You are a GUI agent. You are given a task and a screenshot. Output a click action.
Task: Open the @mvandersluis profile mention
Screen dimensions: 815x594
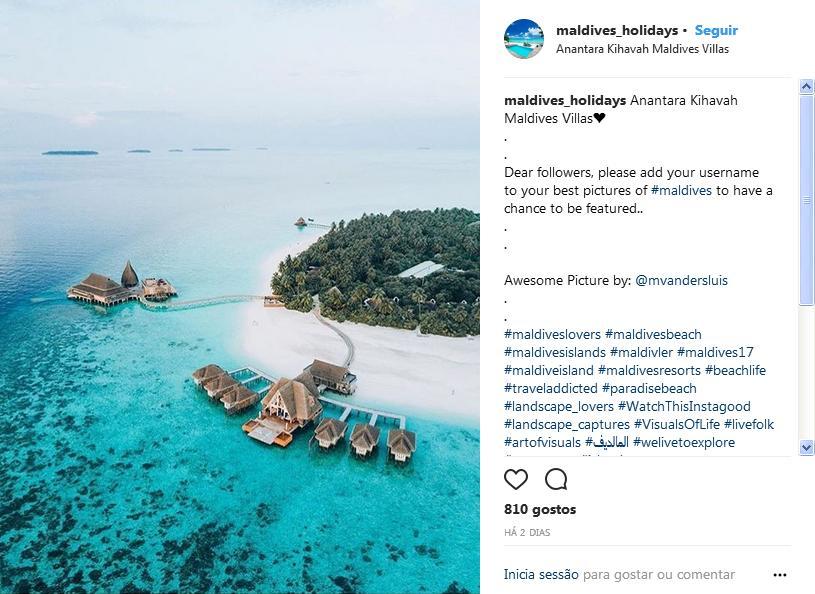(x=681, y=281)
